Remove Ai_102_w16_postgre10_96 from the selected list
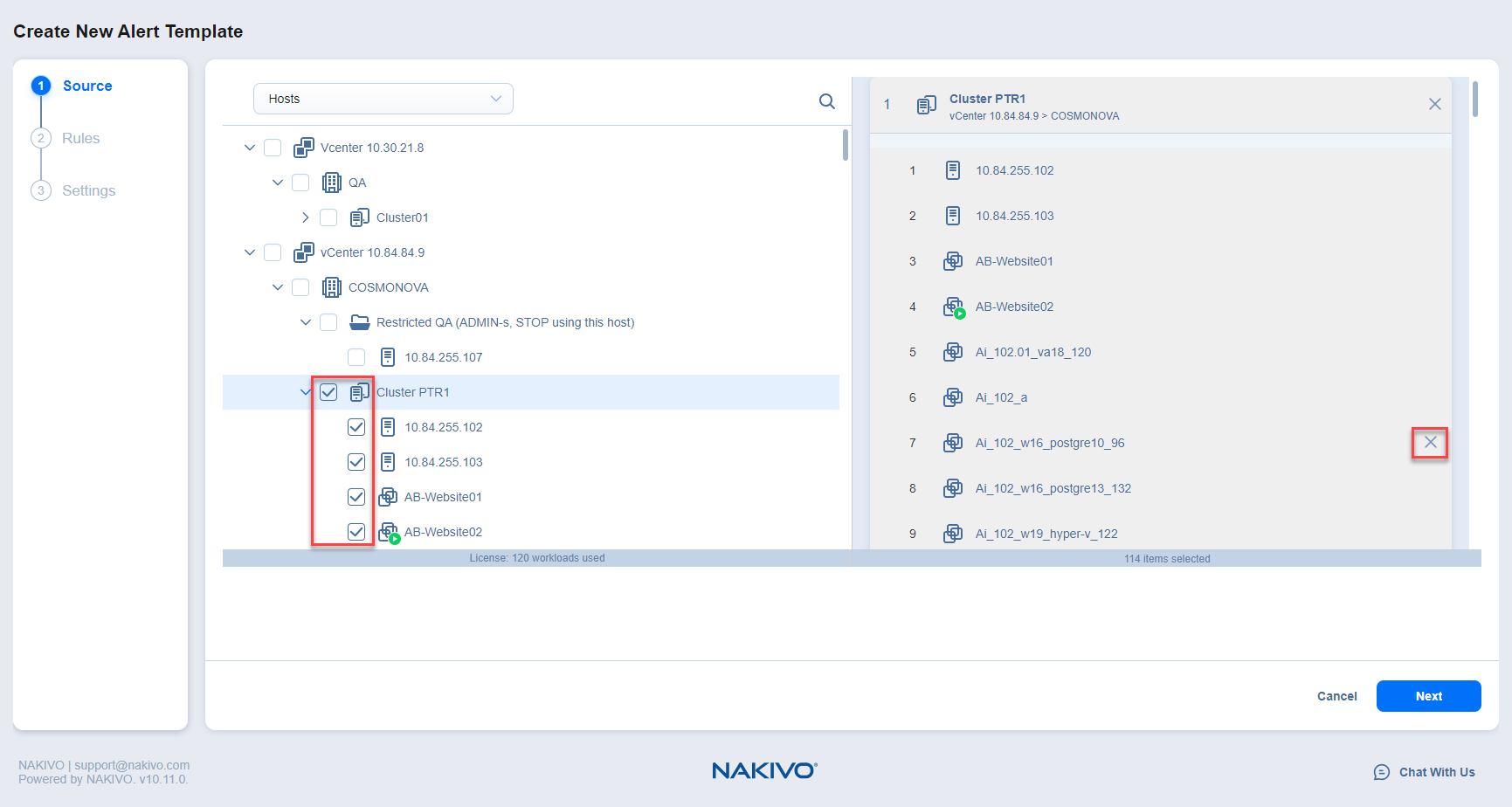This screenshot has height=807, width=1512. pyautogui.click(x=1430, y=443)
